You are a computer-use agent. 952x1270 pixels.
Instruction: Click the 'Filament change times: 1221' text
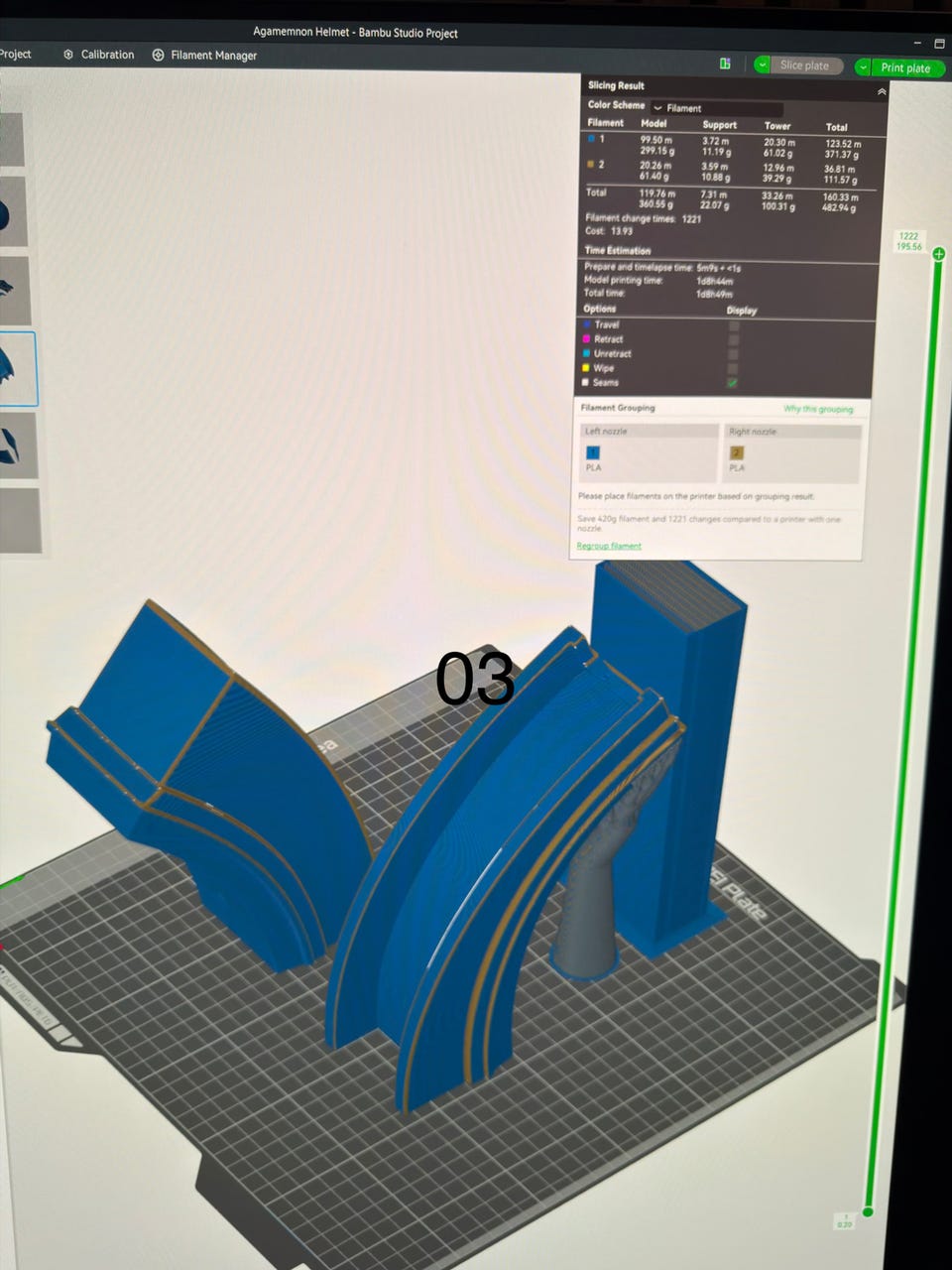[x=643, y=218]
